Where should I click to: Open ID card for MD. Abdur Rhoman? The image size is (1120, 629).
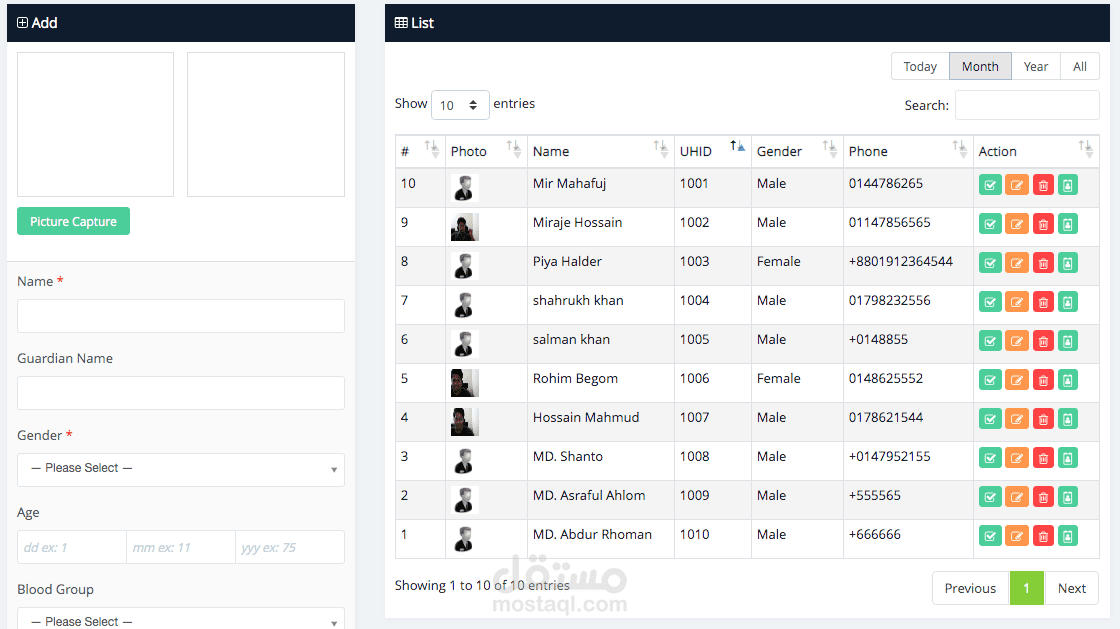point(1068,536)
